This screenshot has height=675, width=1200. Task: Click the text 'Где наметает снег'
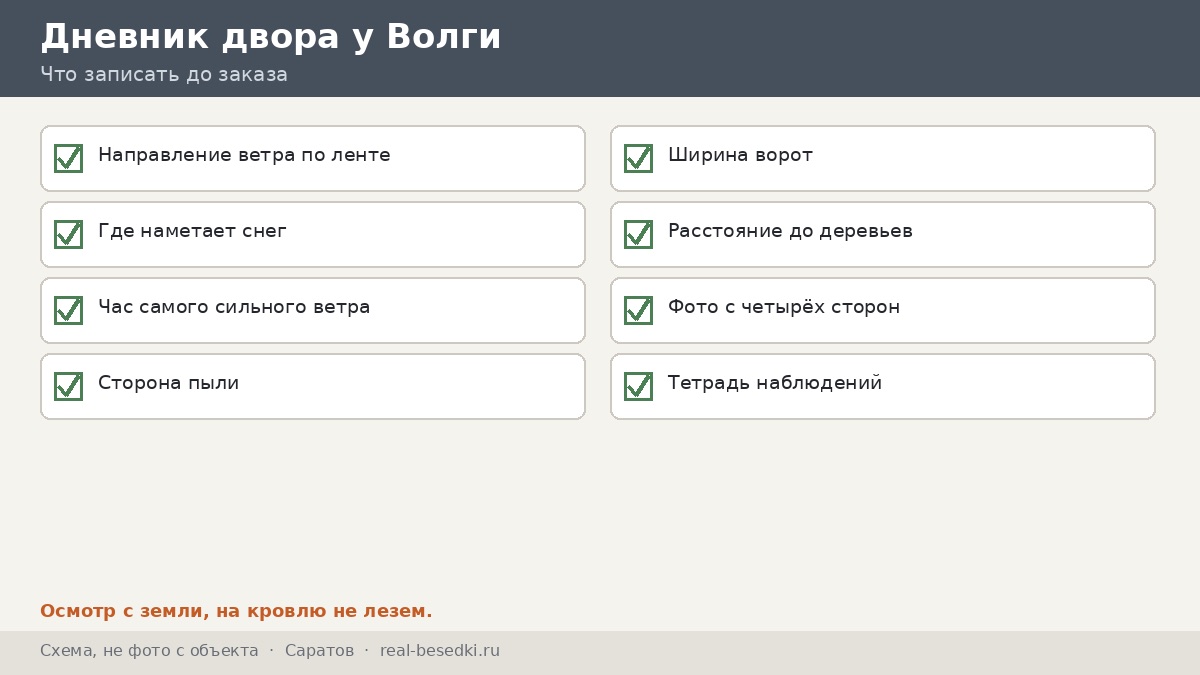pos(192,232)
